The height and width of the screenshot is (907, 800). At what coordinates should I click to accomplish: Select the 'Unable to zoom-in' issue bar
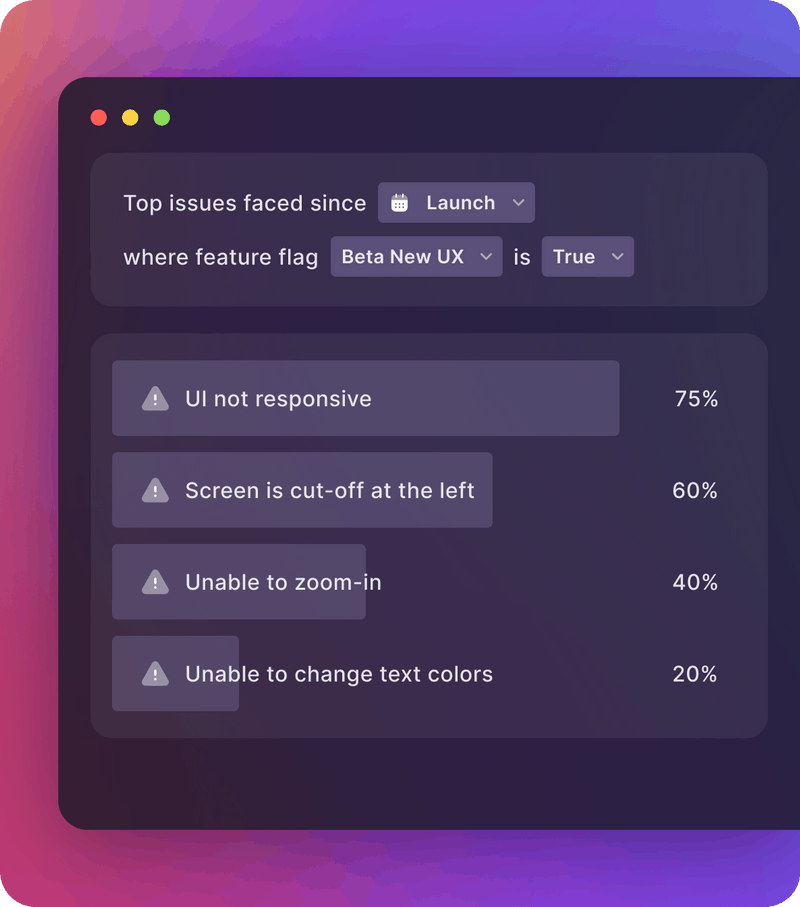(240, 582)
